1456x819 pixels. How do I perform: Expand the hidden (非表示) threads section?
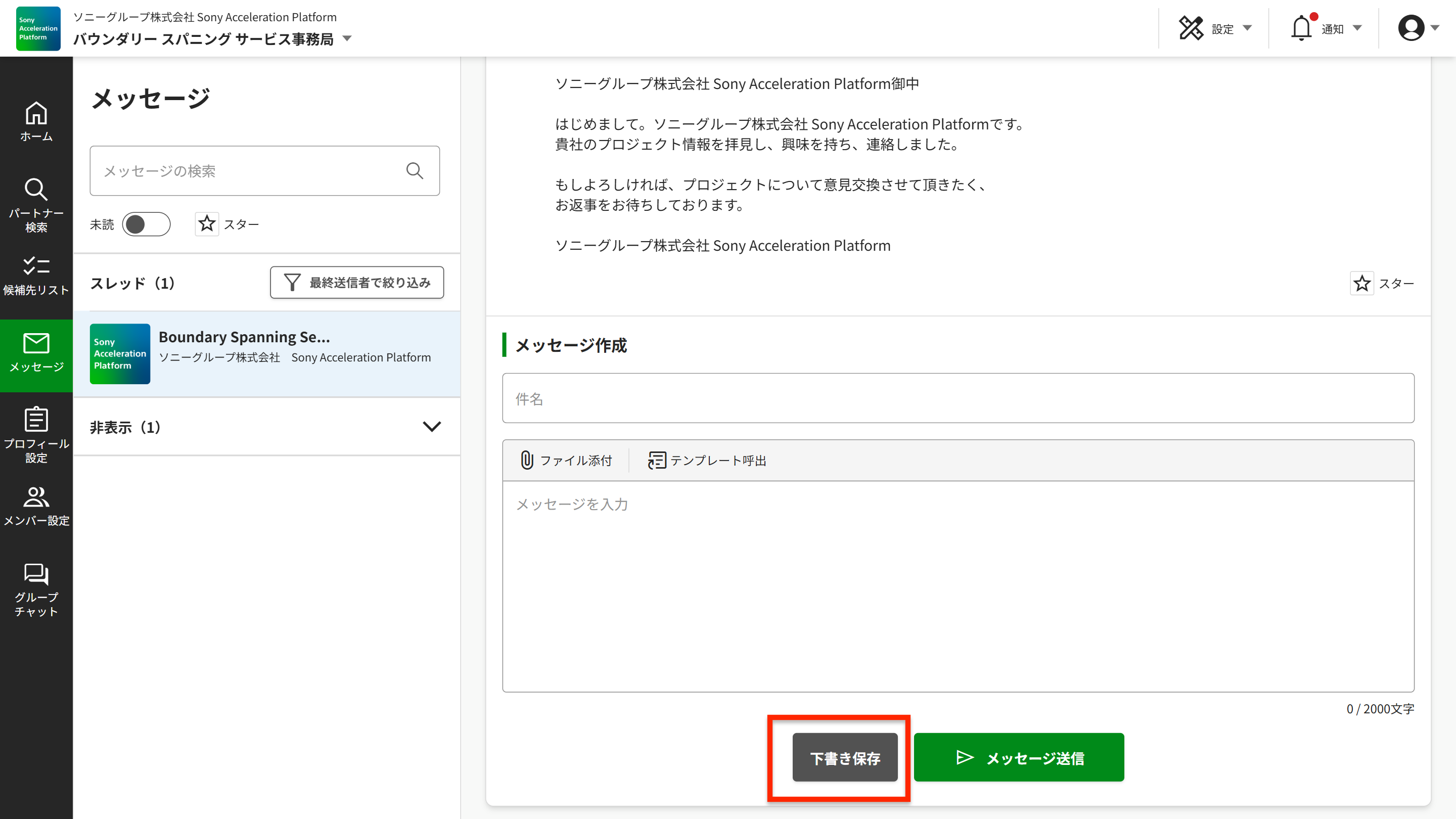(431, 427)
